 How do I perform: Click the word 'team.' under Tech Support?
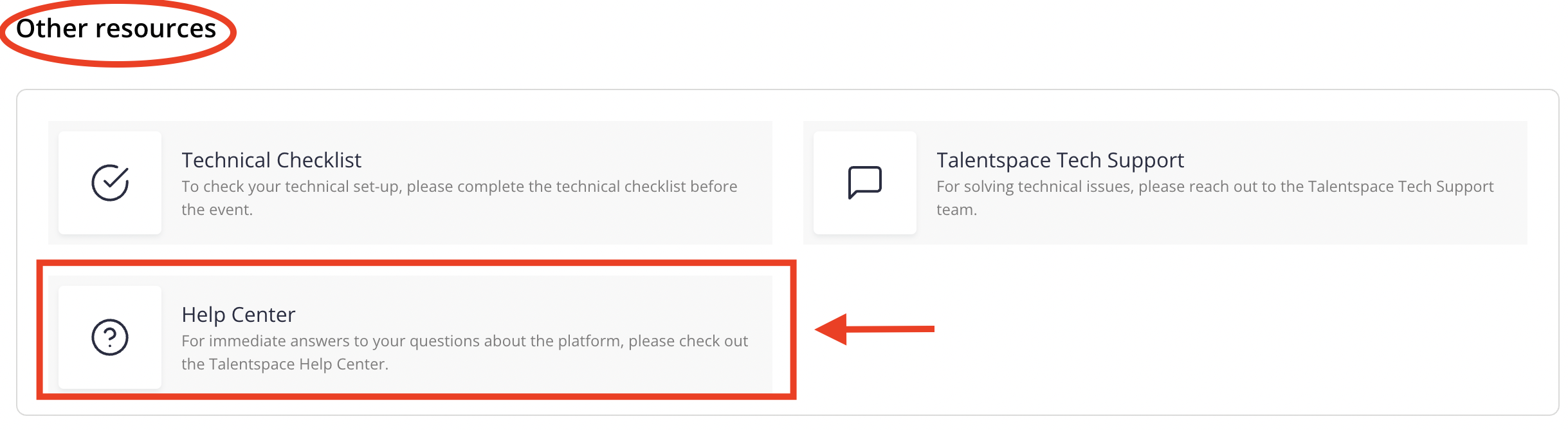point(956,210)
